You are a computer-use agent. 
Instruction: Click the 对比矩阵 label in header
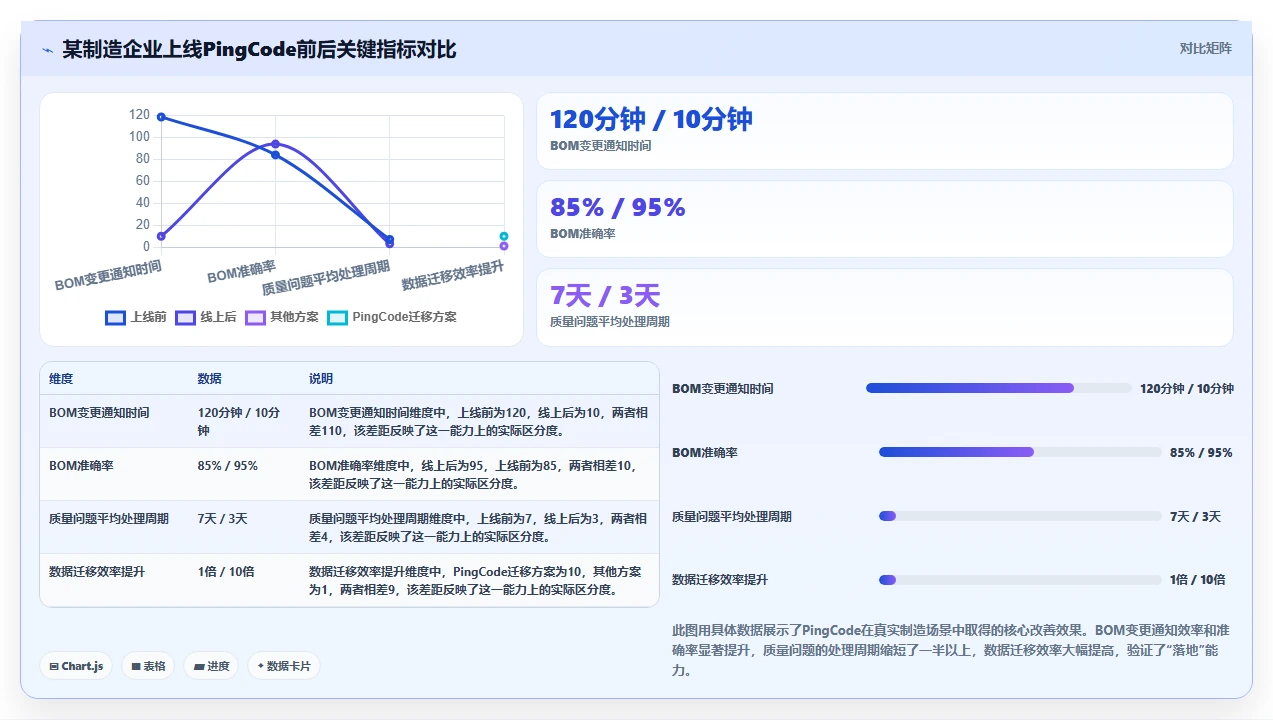click(1205, 48)
